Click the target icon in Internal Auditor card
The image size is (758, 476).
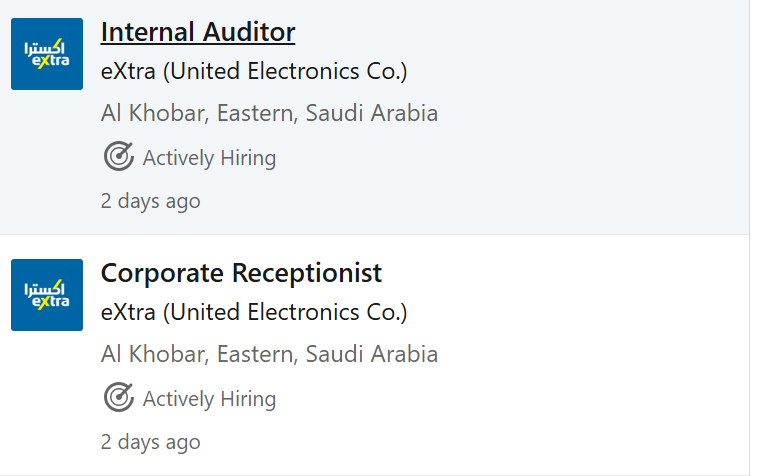click(118, 156)
